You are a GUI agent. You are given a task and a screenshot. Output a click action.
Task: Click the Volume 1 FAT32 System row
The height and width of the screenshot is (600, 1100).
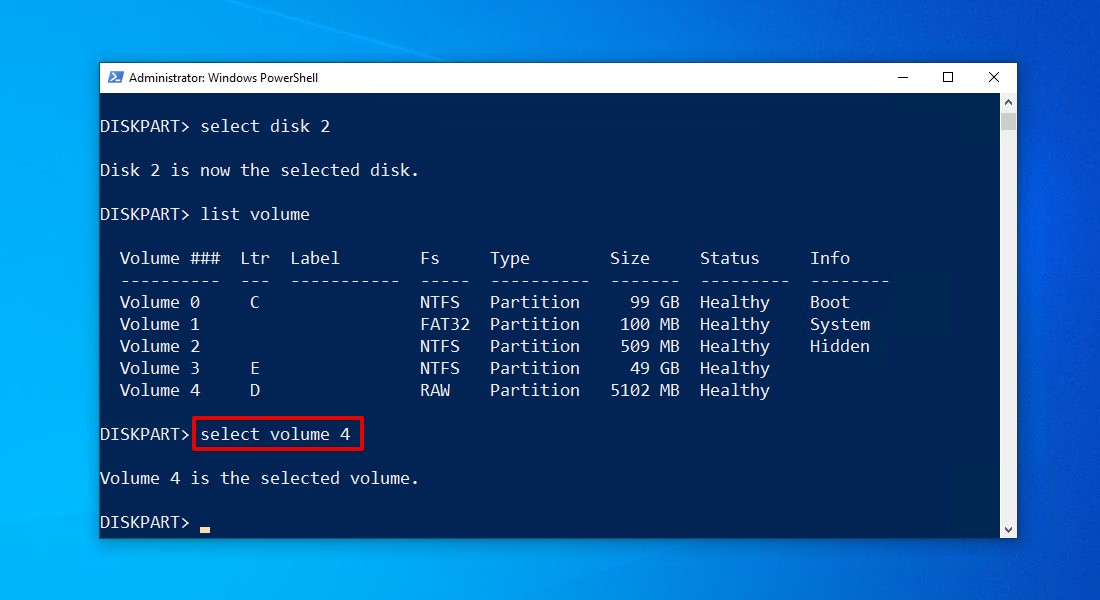coord(495,324)
